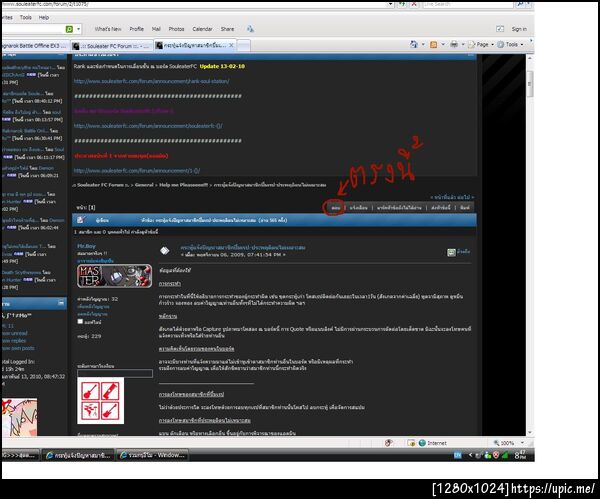Click the search magnifier button
This screenshot has width=600, height=499.
coord(520,4)
